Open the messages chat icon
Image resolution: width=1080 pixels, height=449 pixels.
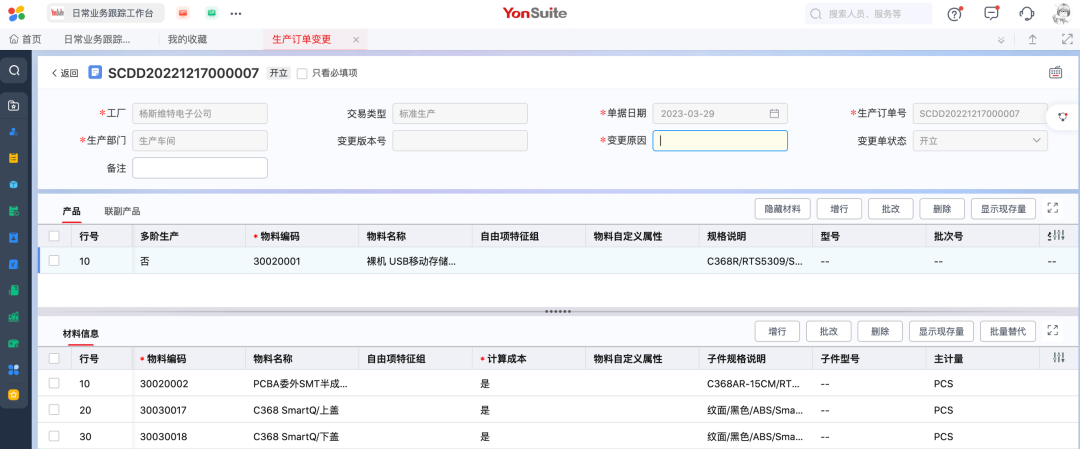(x=991, y=13)
